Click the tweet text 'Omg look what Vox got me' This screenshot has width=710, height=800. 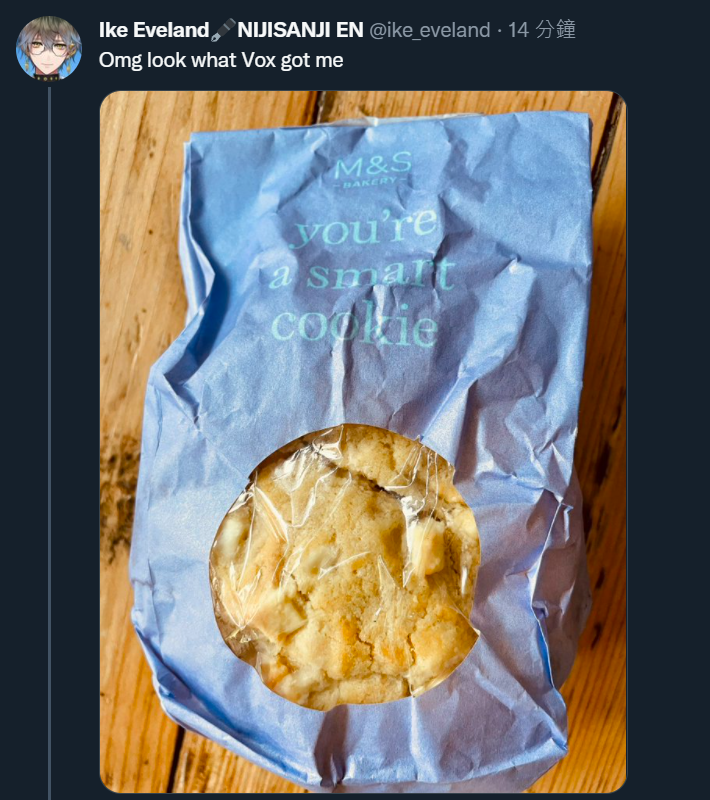click(221, 60)
